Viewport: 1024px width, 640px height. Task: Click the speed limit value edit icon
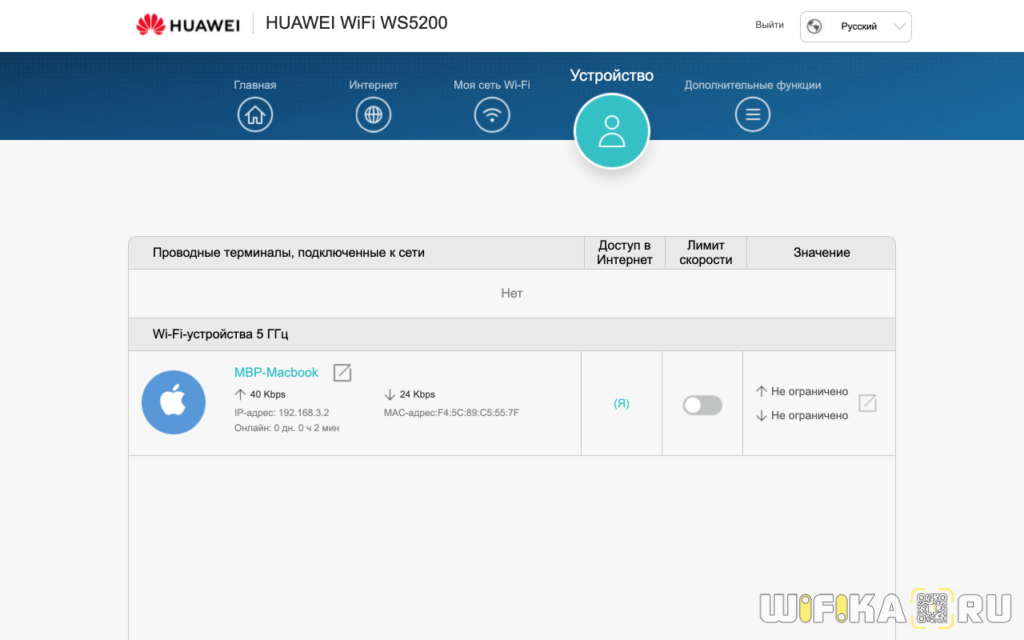pos(867,404)
